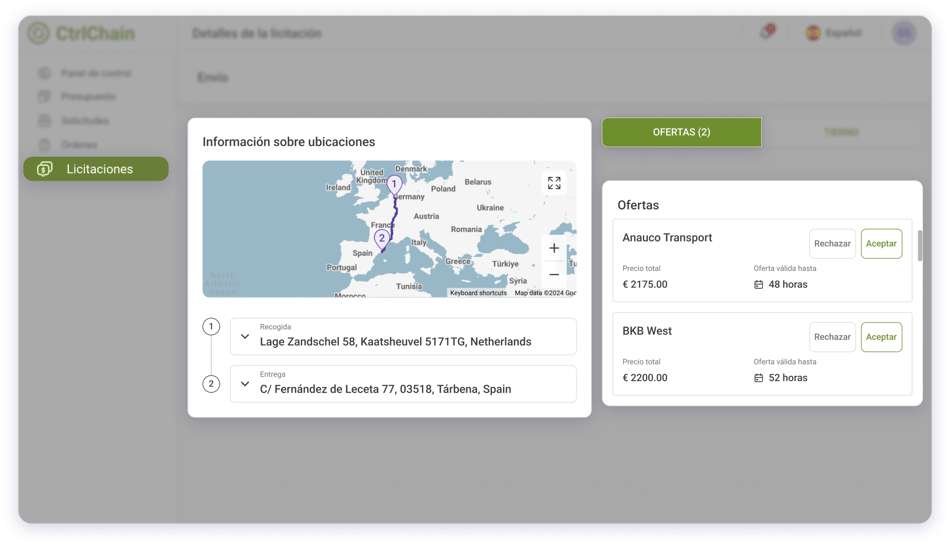Zoom out on the map with minus button

click(x=554, y=275)
